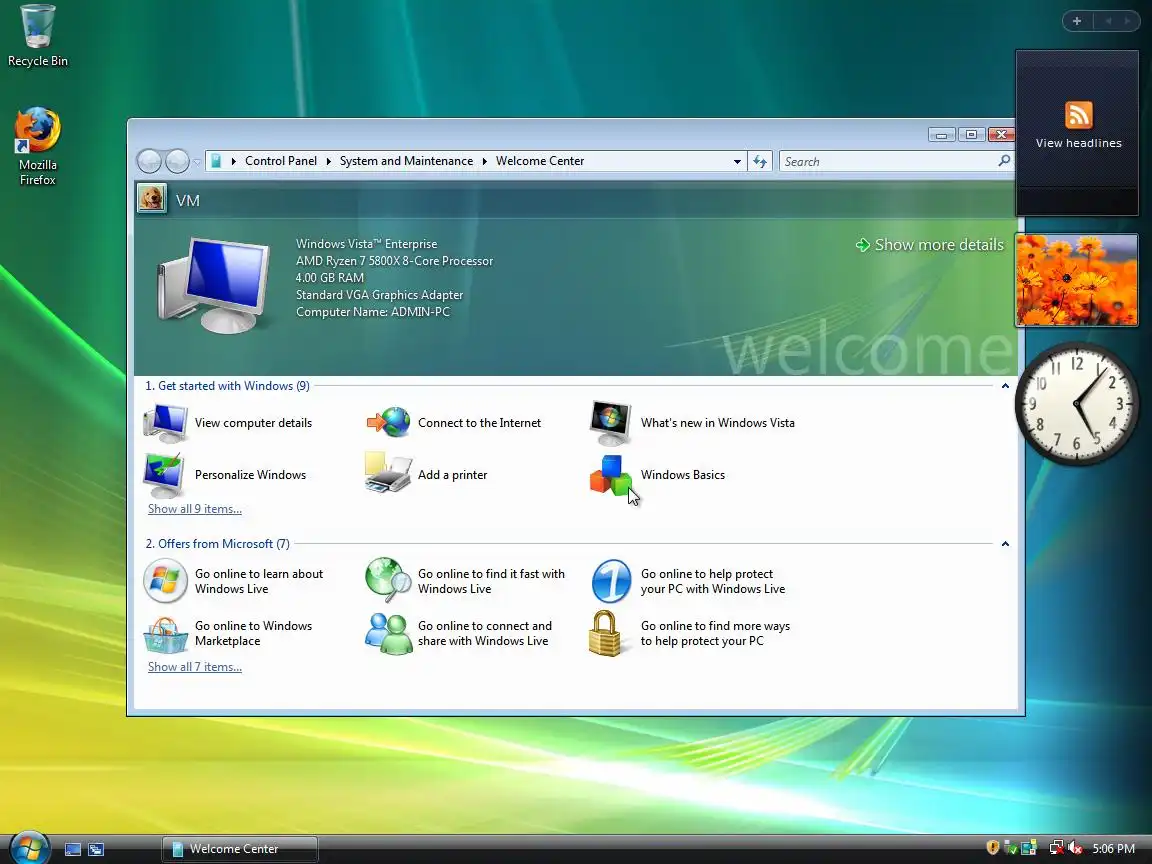This screenshot has height=864, width=1152.
Task: Click the Connect to the Internet label
Action: point(479,422)
